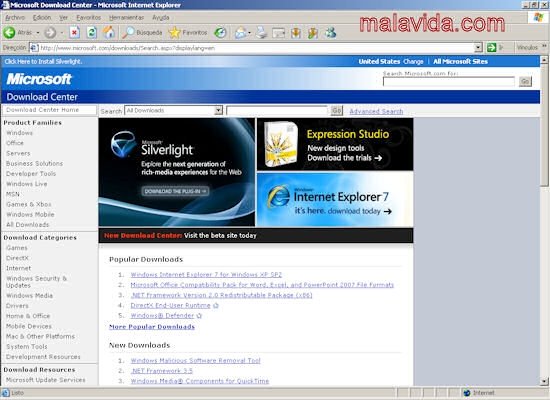Open the Favoritos star panel

[188, 33]
